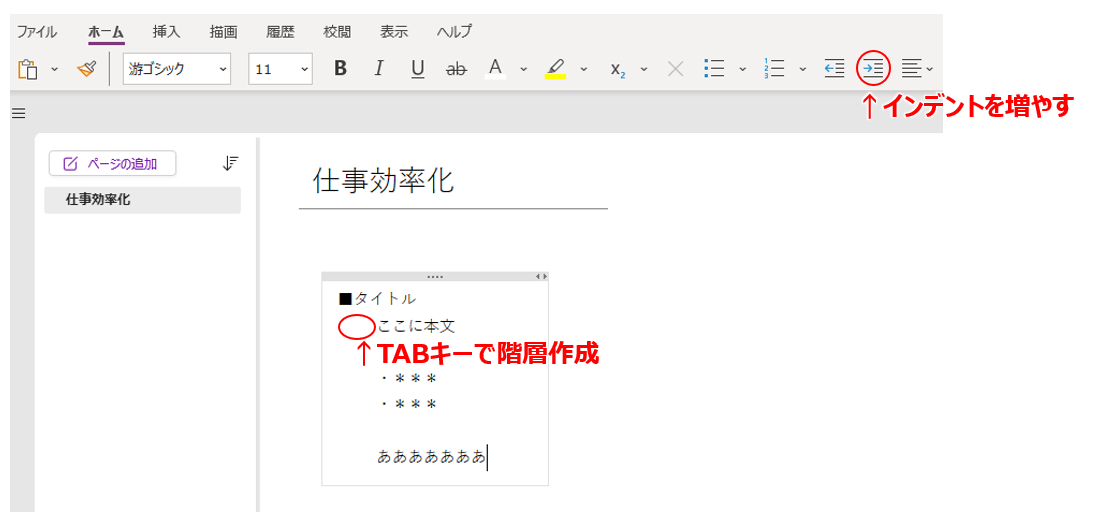Apply numbered list formatting

tap(774, 68)
